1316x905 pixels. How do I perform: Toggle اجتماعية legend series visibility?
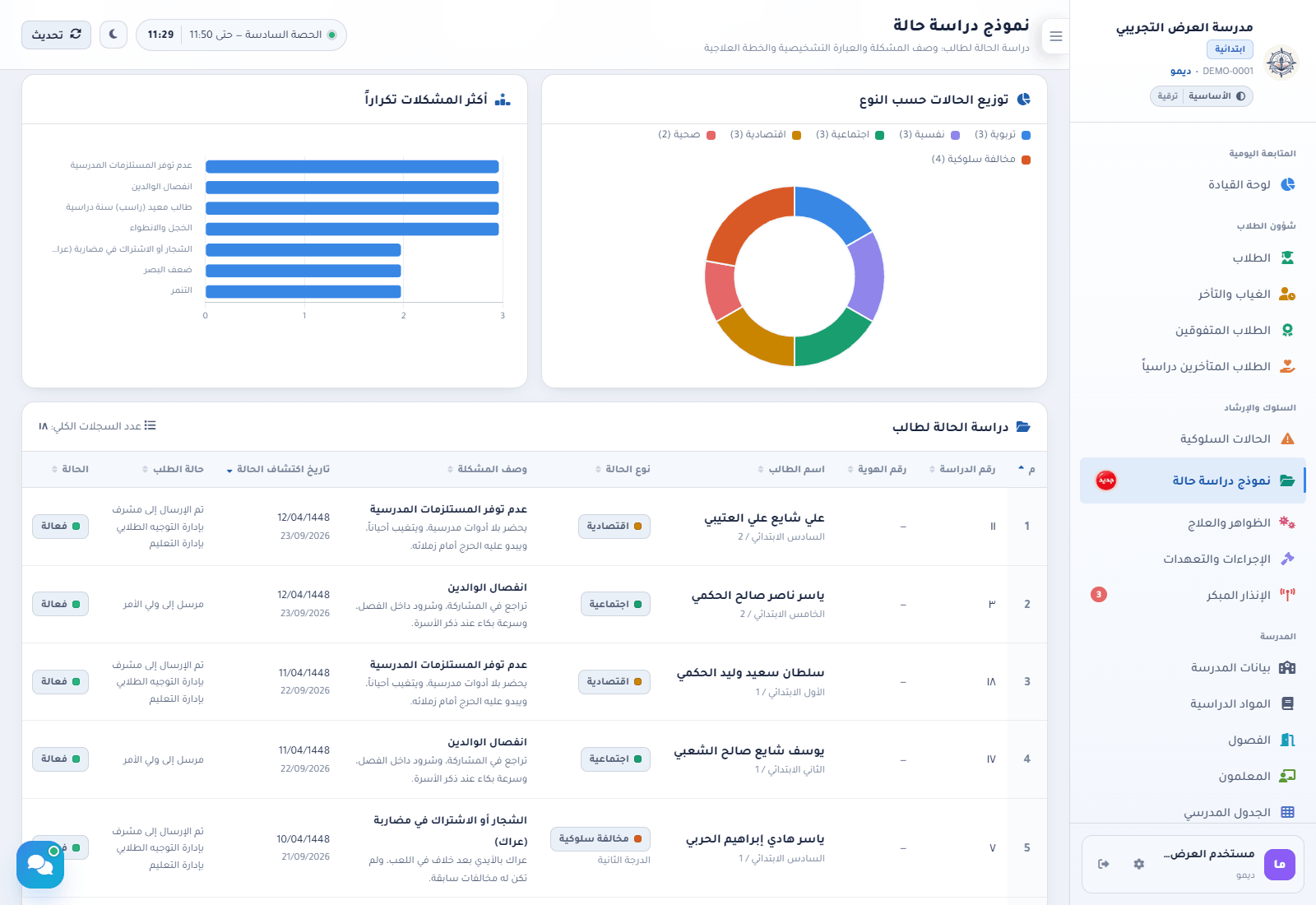click(850, 135)
